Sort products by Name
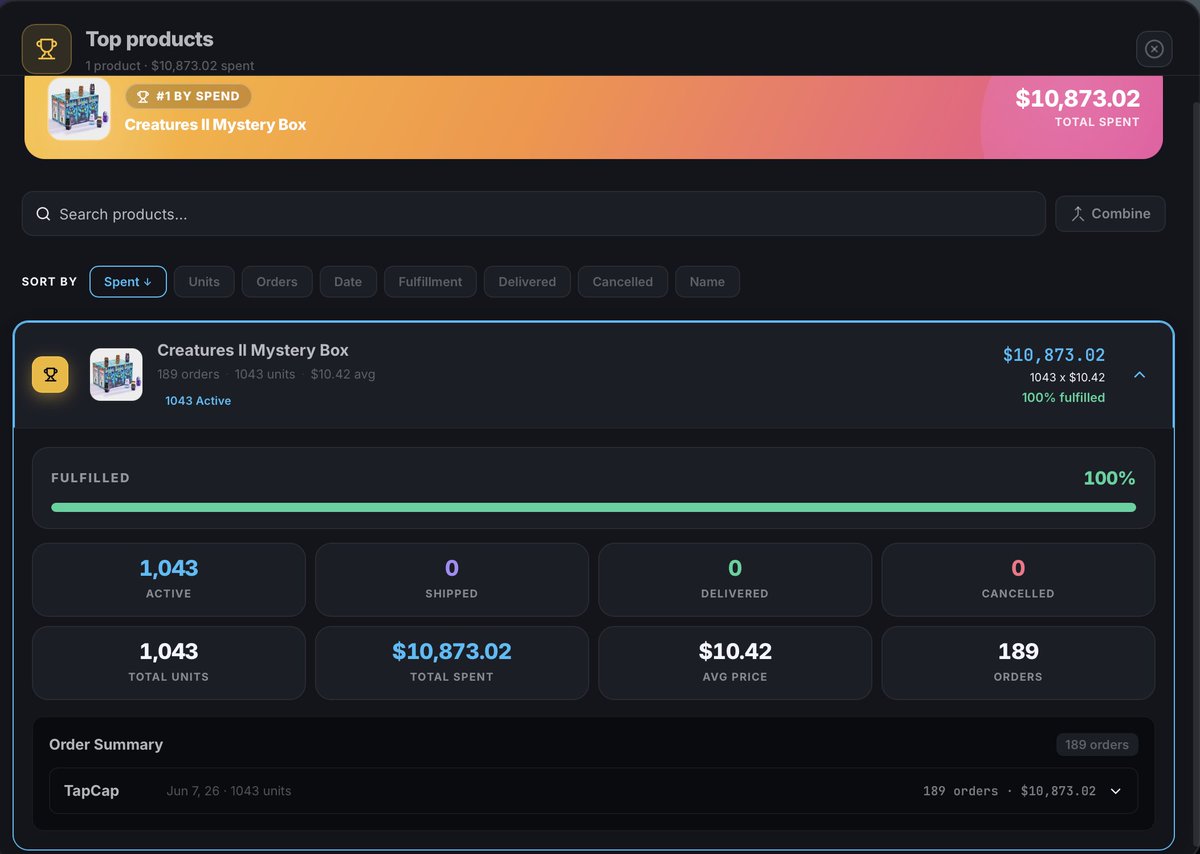The height and width of the screenshot is (854, 1200). pos(707,282)
